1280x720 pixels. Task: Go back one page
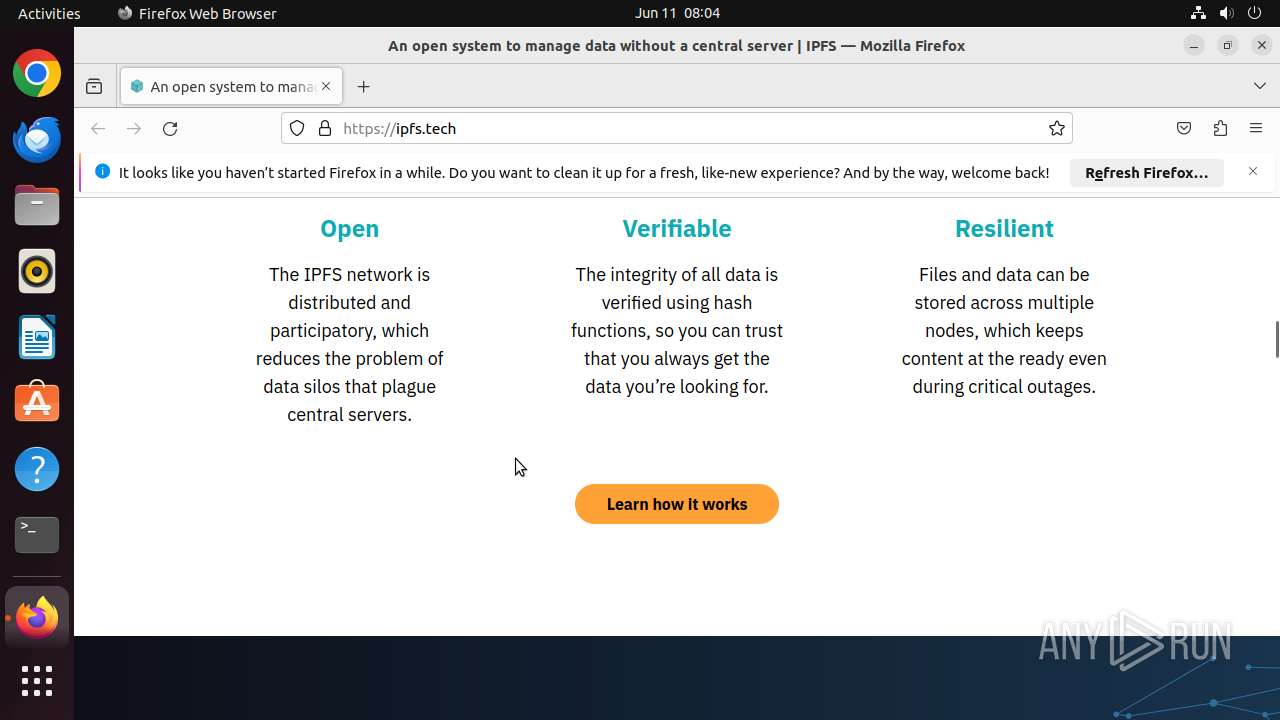coord(98,129)
